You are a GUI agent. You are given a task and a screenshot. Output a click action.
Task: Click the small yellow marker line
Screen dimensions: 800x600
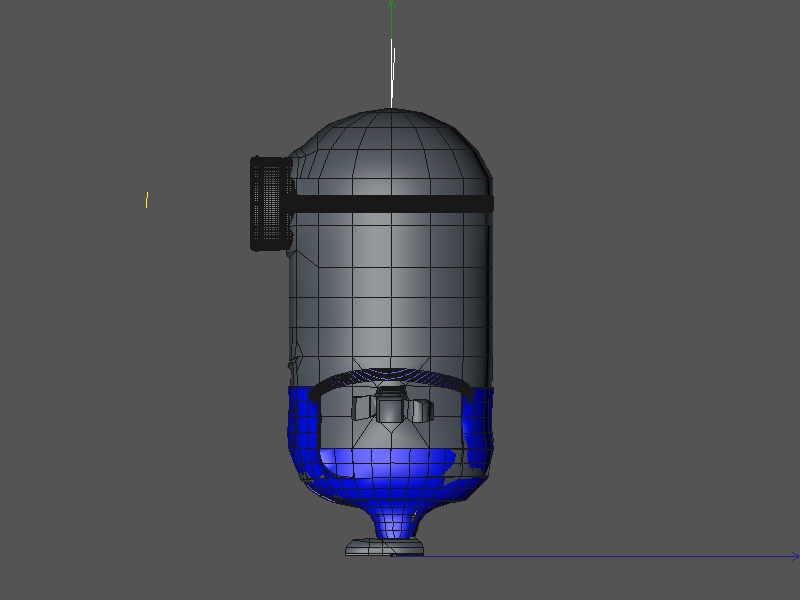click(147, 200)
